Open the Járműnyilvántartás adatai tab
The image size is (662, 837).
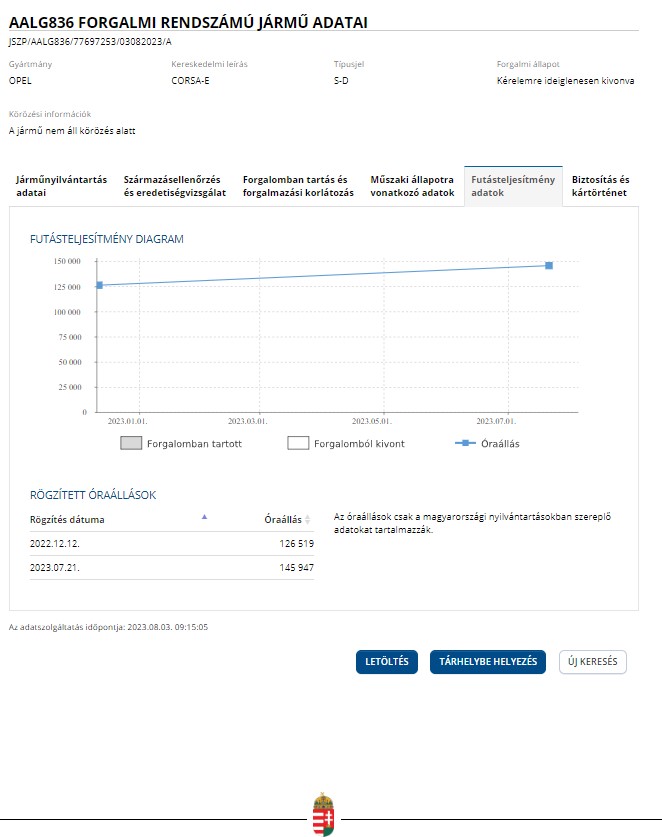point(61,186)
